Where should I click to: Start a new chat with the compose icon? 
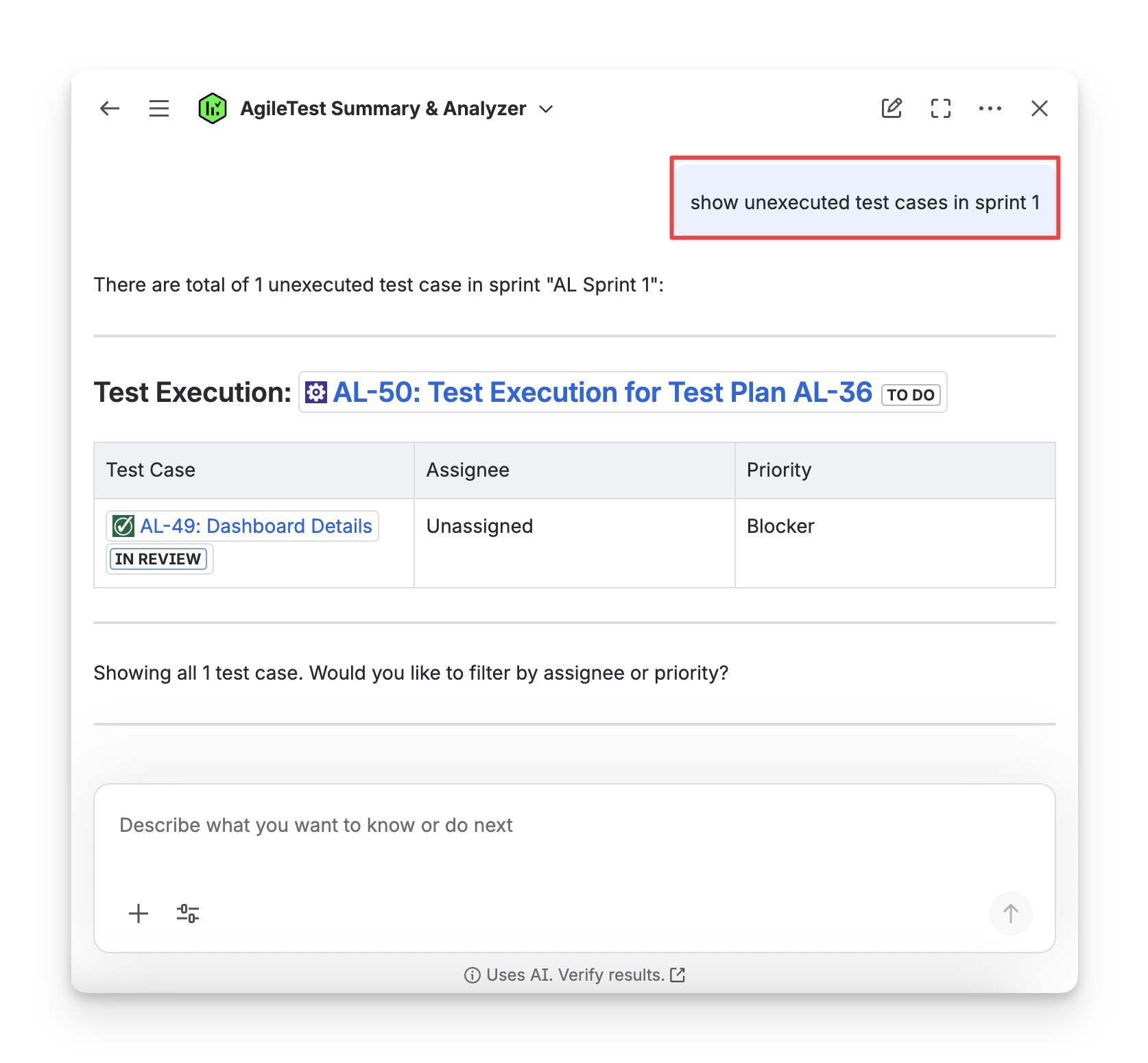(892, 108)
